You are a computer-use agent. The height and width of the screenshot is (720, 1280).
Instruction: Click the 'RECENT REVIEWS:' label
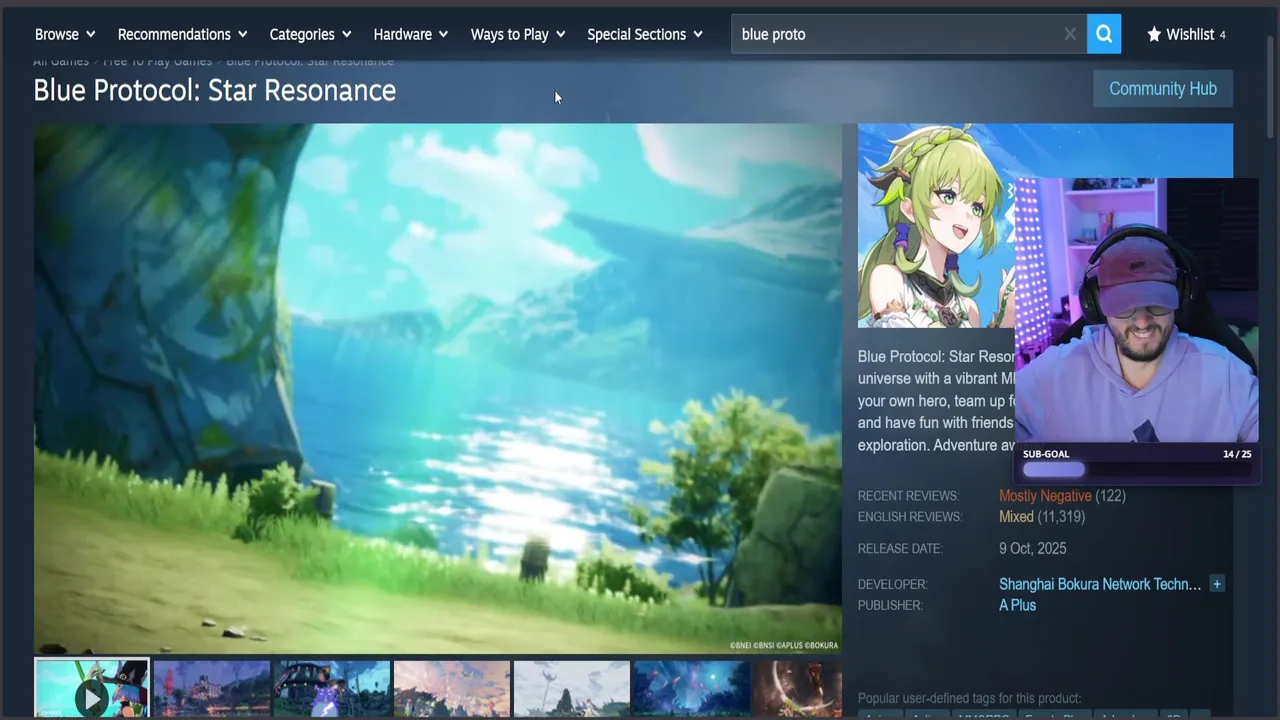(x=908, y=496)
